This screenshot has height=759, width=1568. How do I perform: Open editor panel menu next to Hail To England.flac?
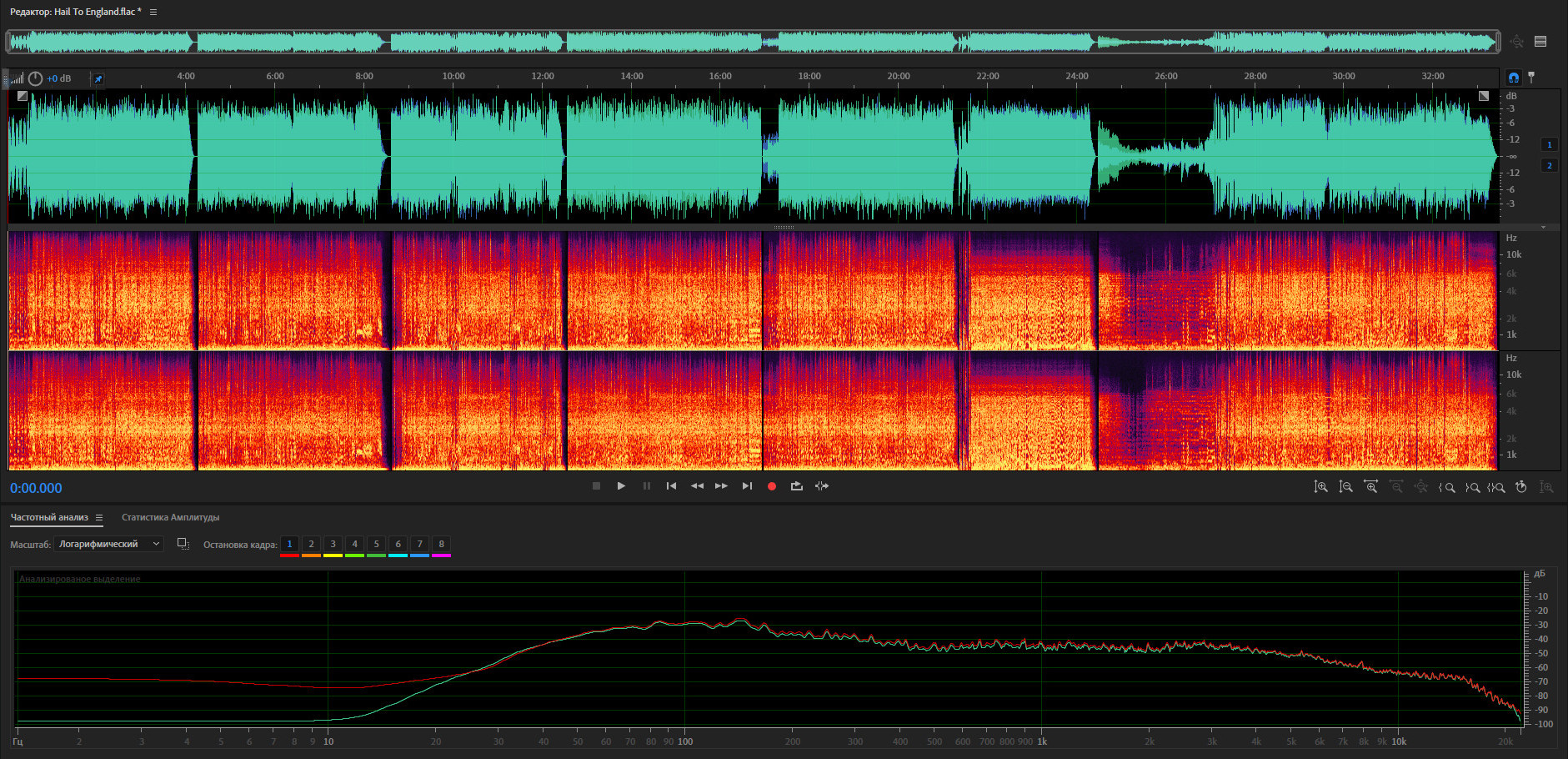[153, 12]
